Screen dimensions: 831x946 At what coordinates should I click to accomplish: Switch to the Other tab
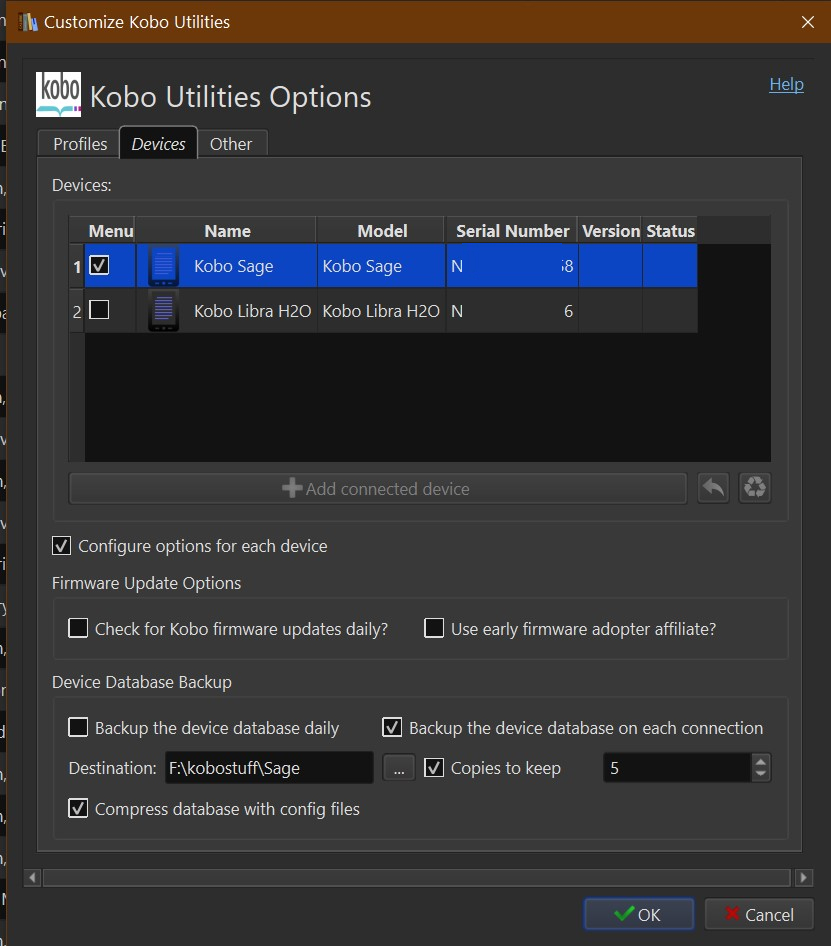tap(231, 144)
